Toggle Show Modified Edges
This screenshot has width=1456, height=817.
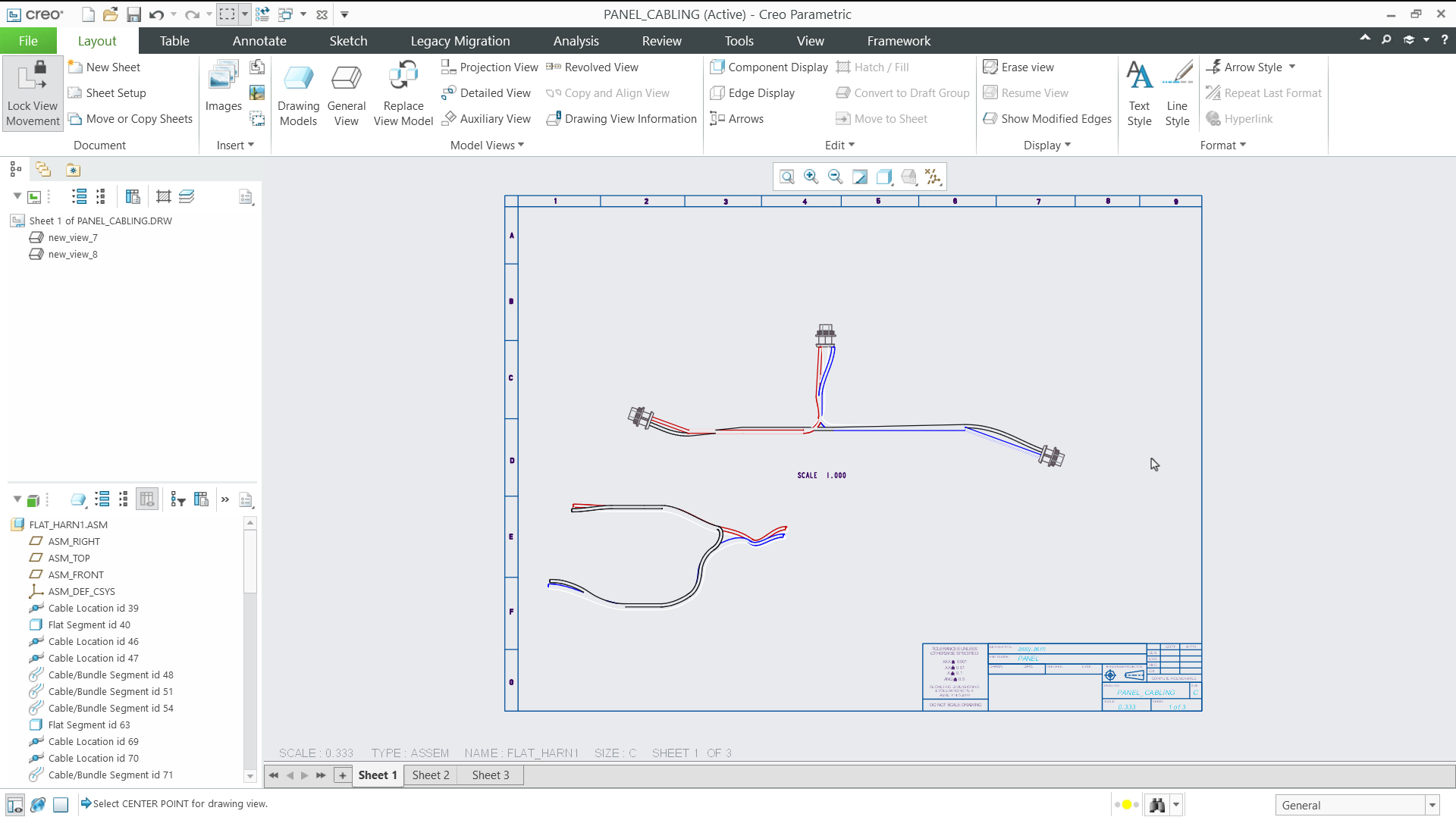(1047, 119)
